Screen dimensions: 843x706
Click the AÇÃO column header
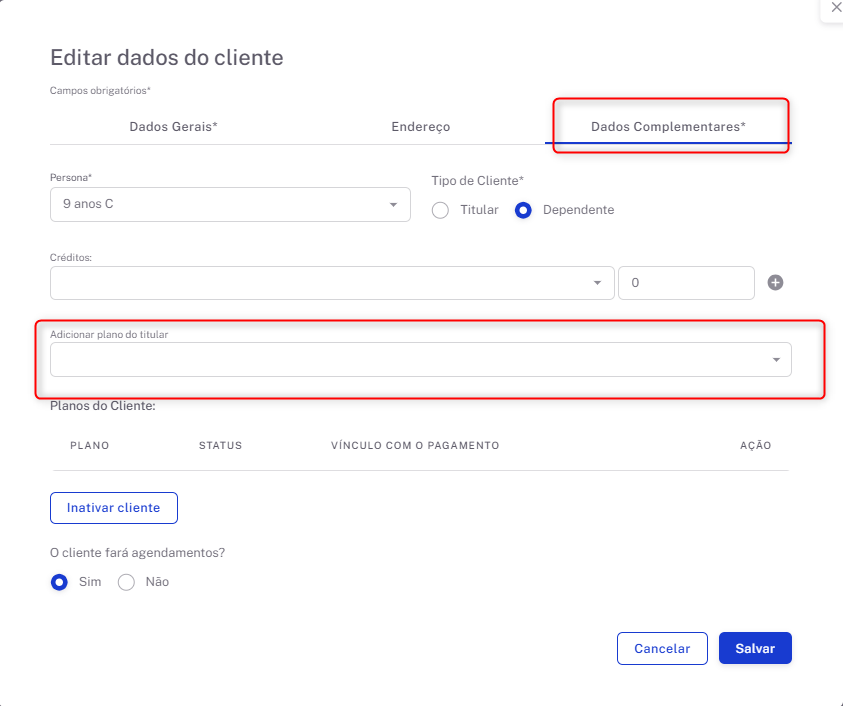pos(755,446)
